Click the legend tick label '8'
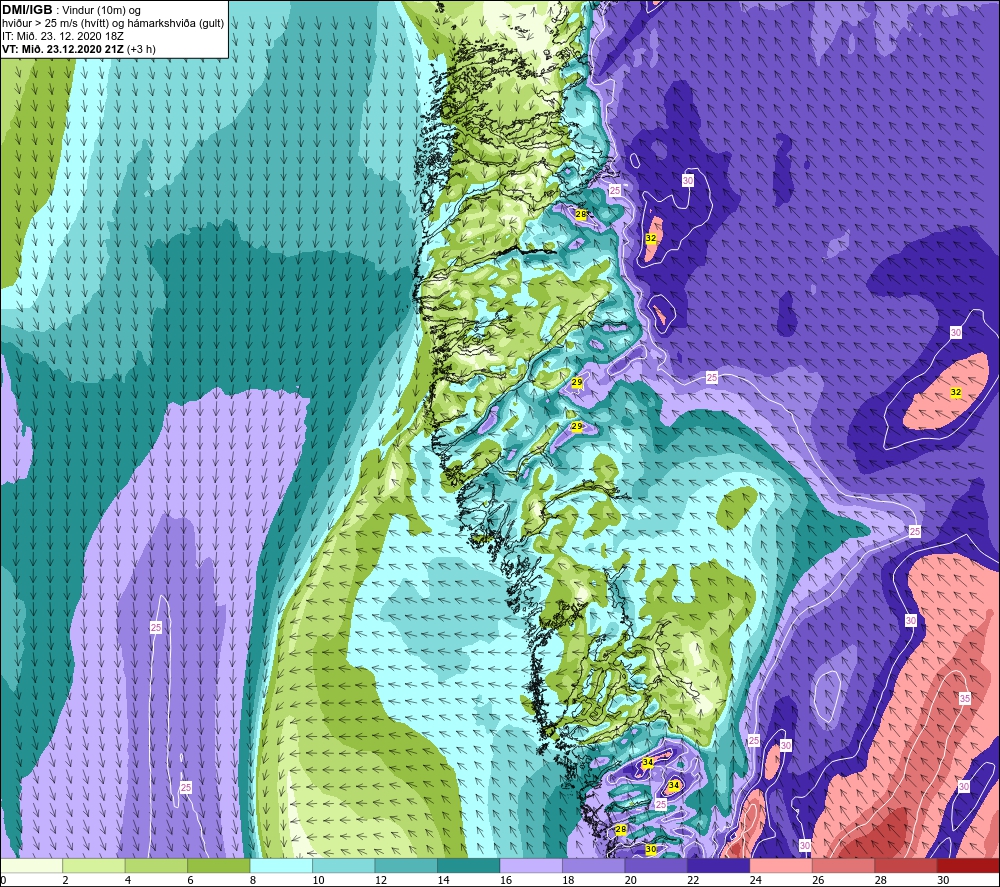This screenshot has height=887, width=1000. 253,880
